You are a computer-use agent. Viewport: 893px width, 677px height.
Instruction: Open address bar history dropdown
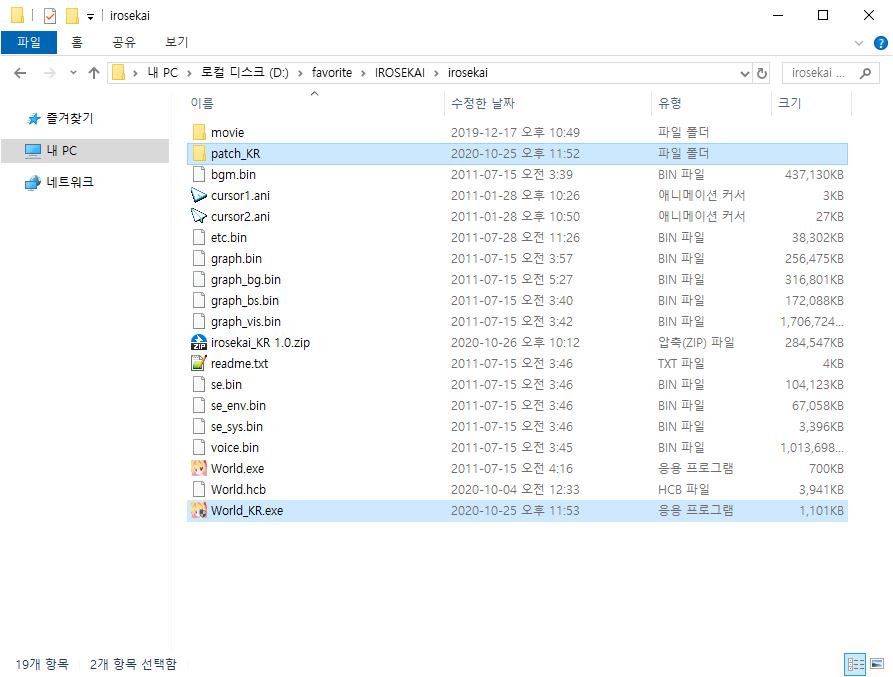[744, 73]
